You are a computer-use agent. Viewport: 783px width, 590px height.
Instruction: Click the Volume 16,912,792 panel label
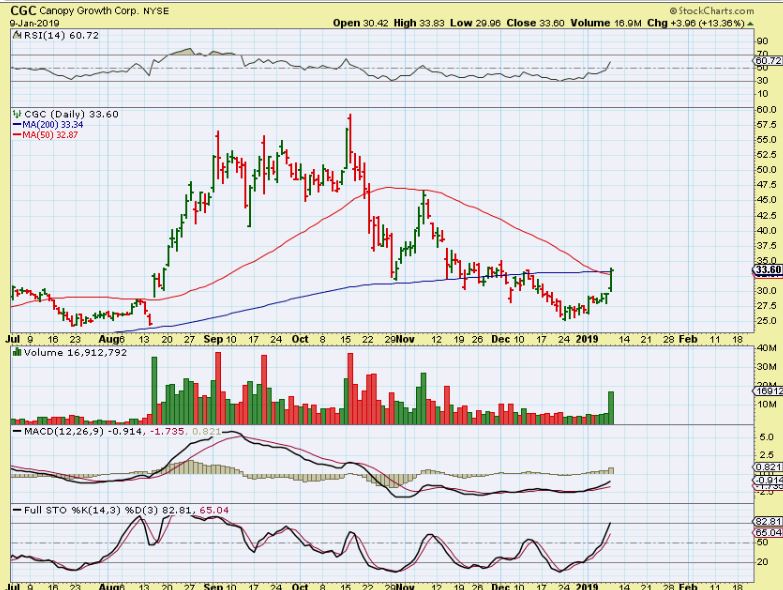tap(75, 352)
